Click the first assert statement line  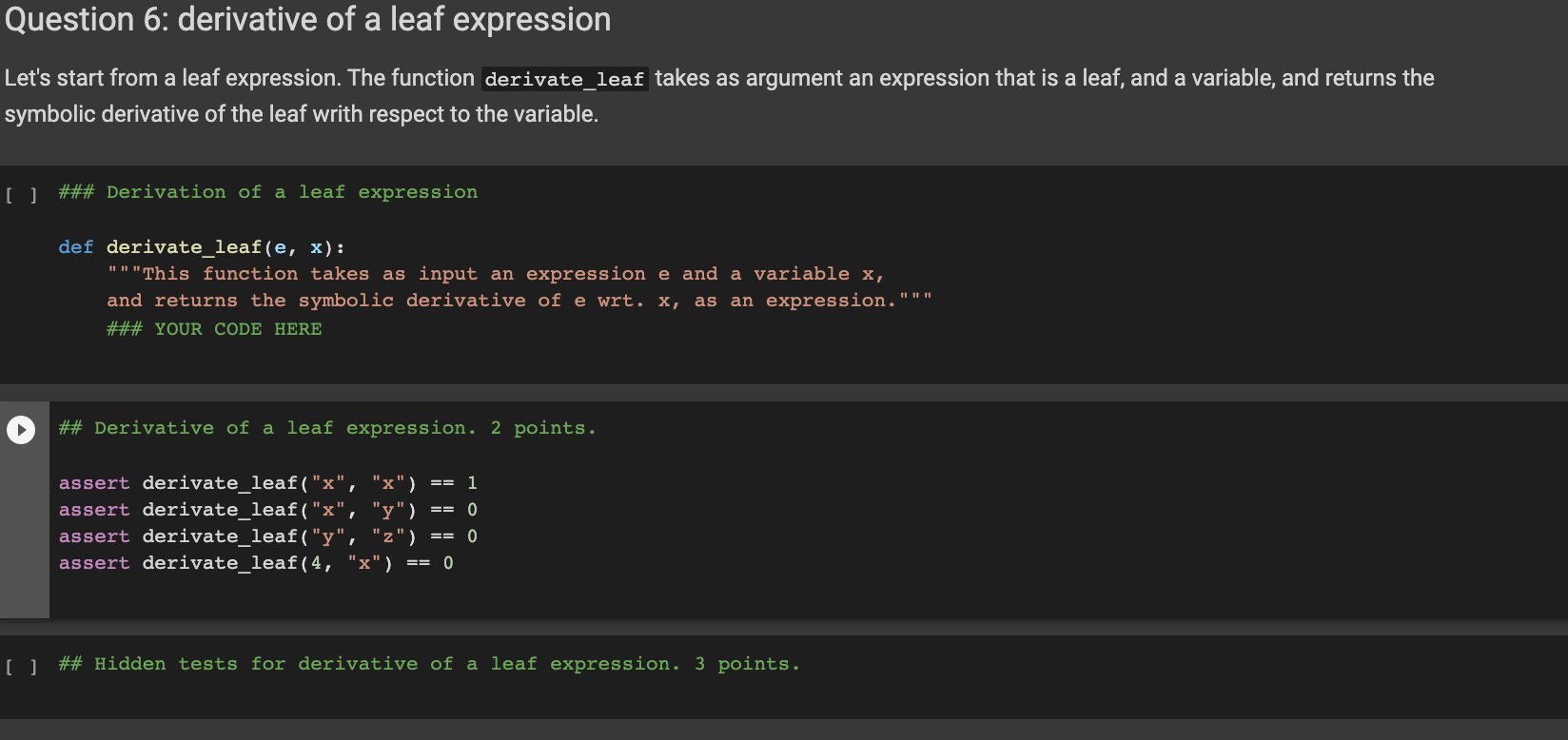click(267, 483)
